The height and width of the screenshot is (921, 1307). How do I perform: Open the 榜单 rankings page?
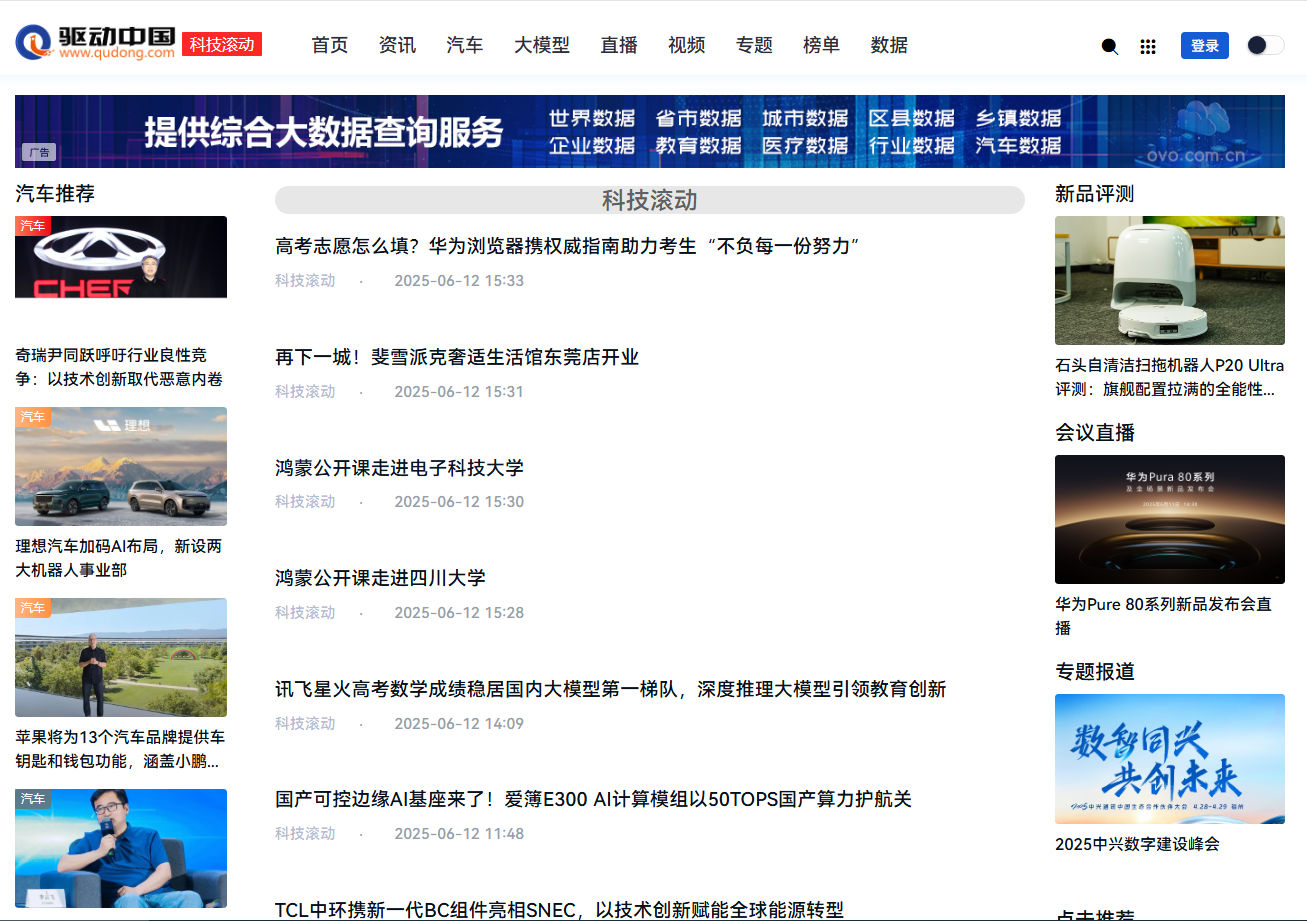[x=821, y=45]
